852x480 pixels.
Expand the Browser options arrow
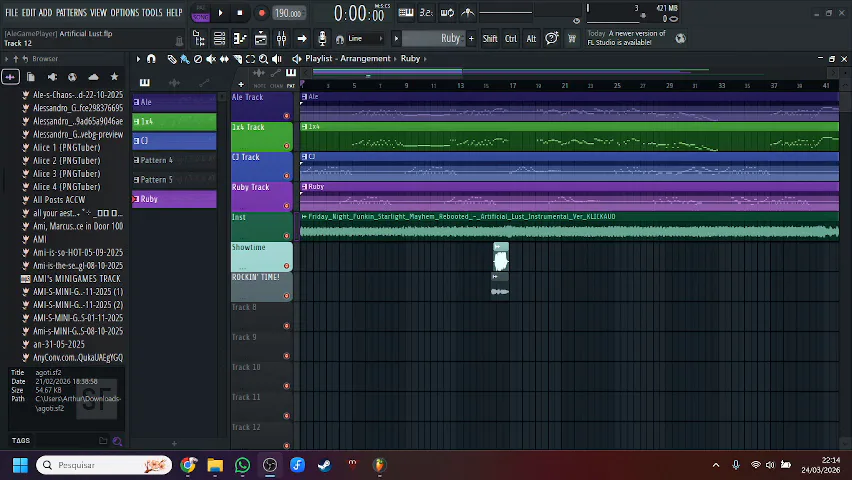click(x=6, y=59)
